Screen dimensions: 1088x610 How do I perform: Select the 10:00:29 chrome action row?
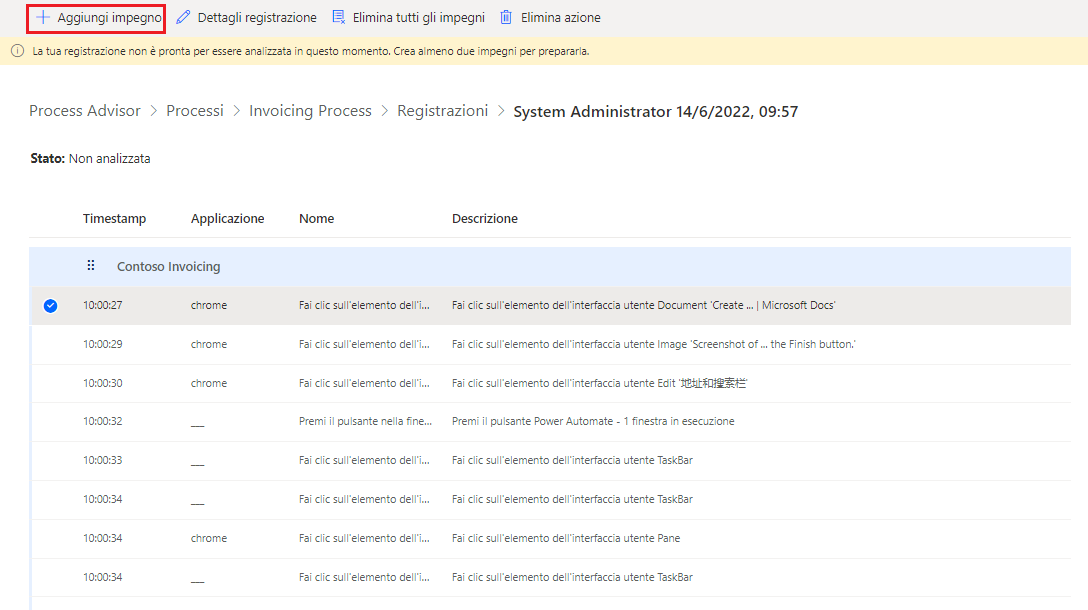point(550,345)
